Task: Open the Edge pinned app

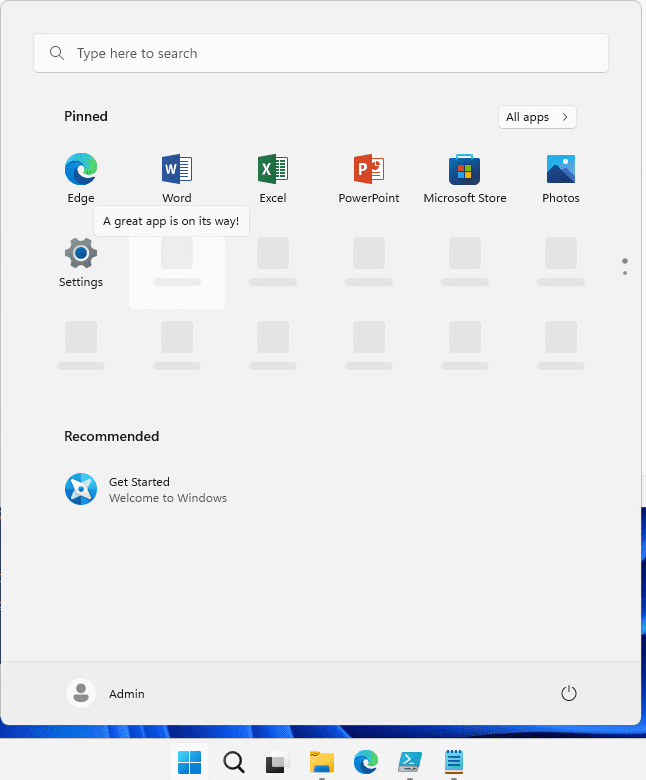Action: (81, 179)
